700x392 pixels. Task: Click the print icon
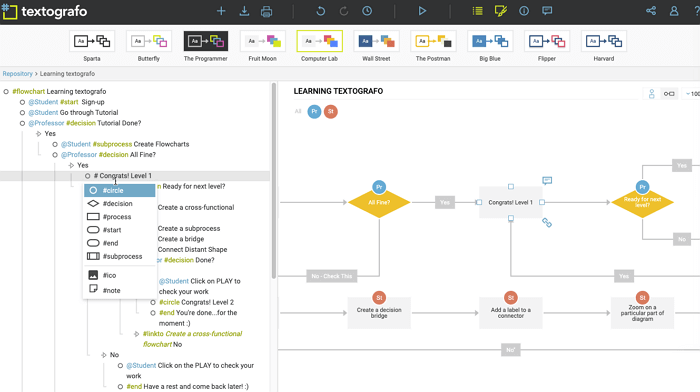click(x=267, y=11)
